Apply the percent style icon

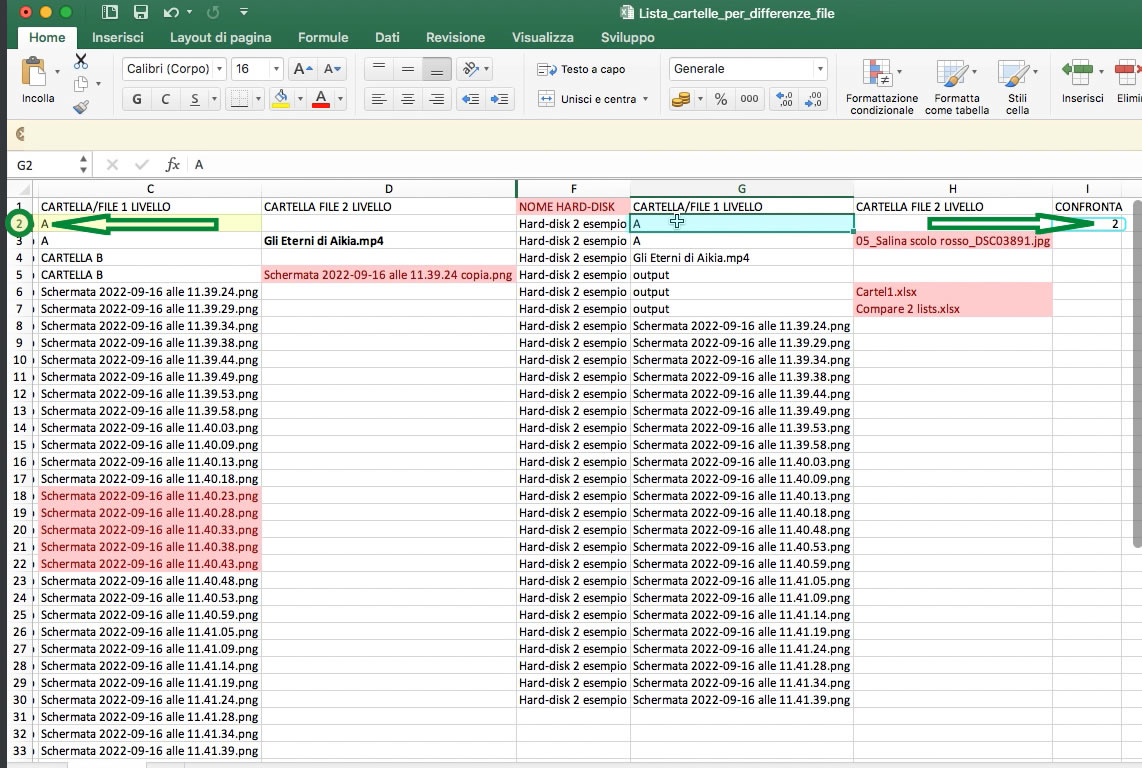[x=721, y=99]
